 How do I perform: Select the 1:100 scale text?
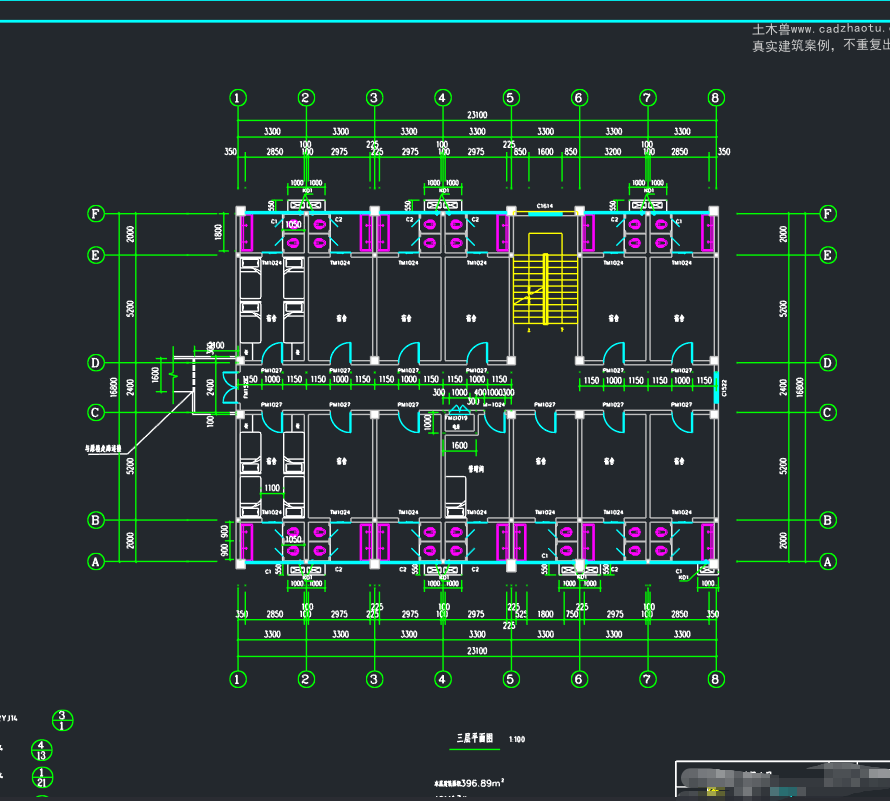click(x=517, y=739)
